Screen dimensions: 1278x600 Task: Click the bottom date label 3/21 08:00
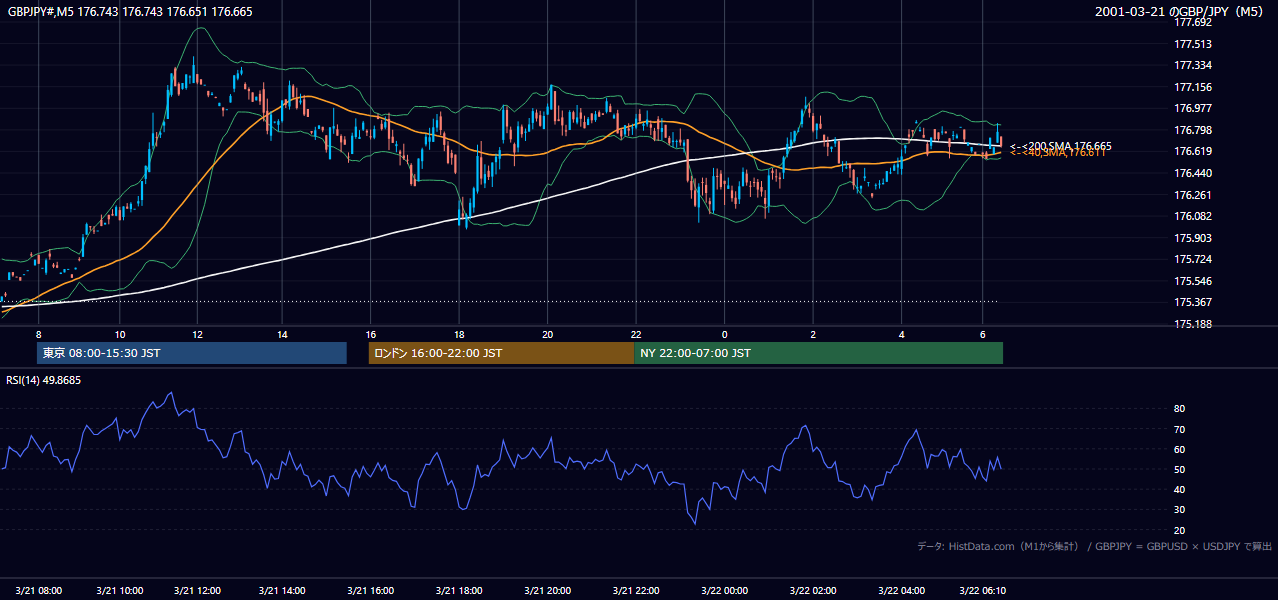39,590
